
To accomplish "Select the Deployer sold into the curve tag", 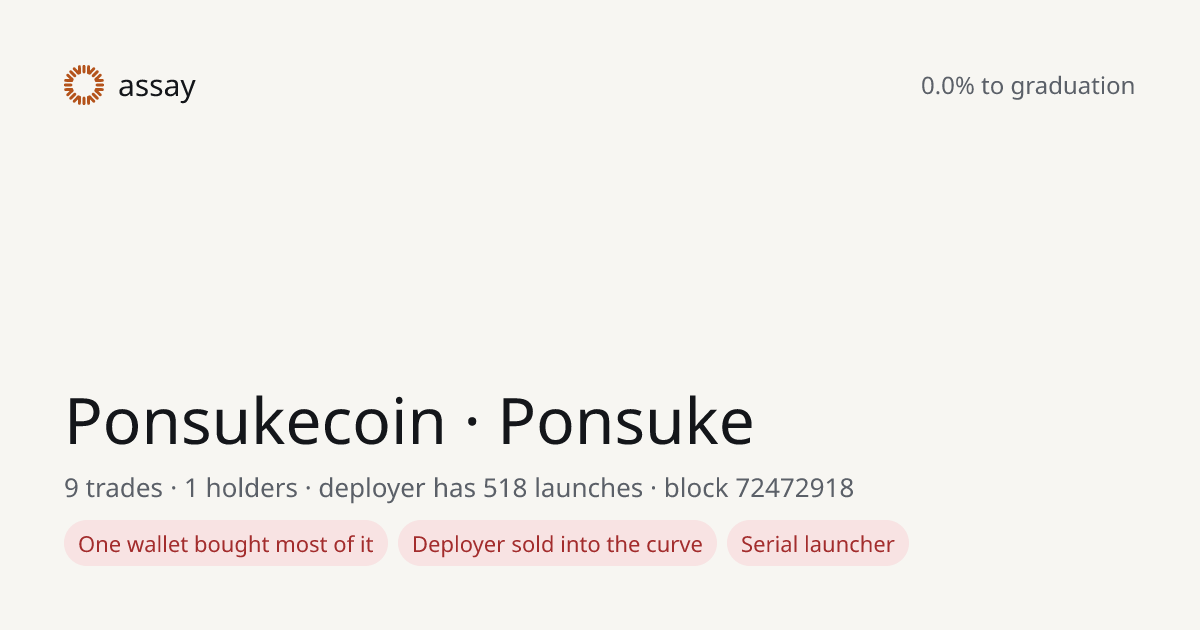I will point(557,544).
